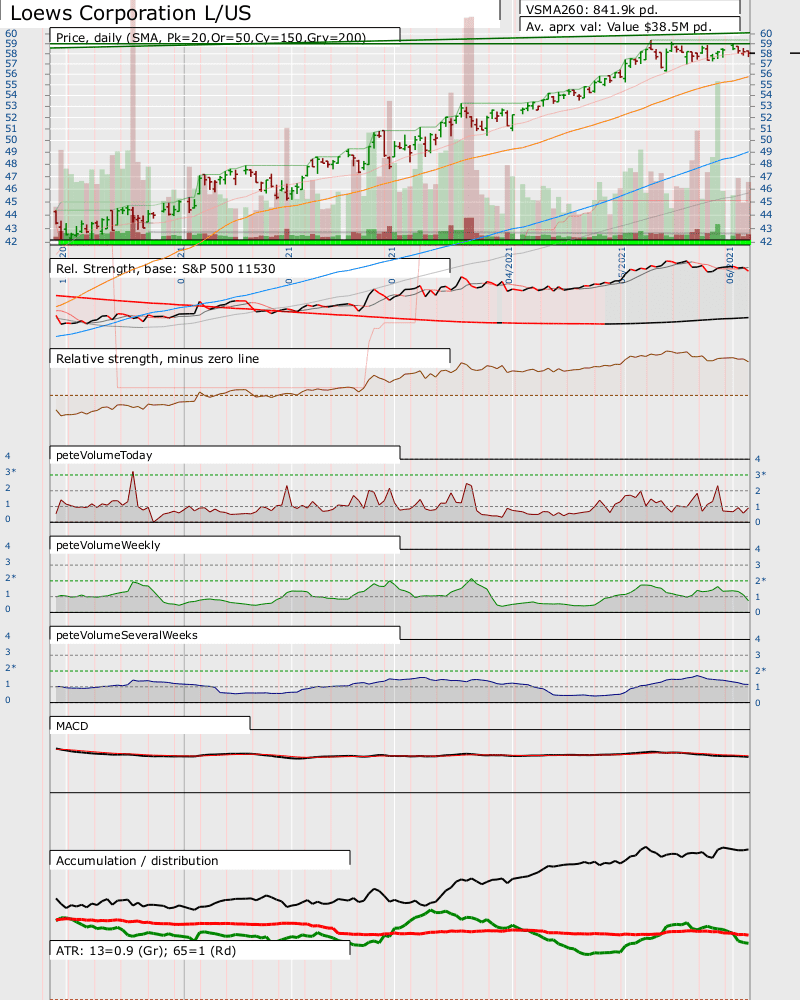Image resolution: width=800 pixels, height=1000 pixels.
Task: Click 2* level on peteVolumeWeekly right axis
Action: (760, 580)
